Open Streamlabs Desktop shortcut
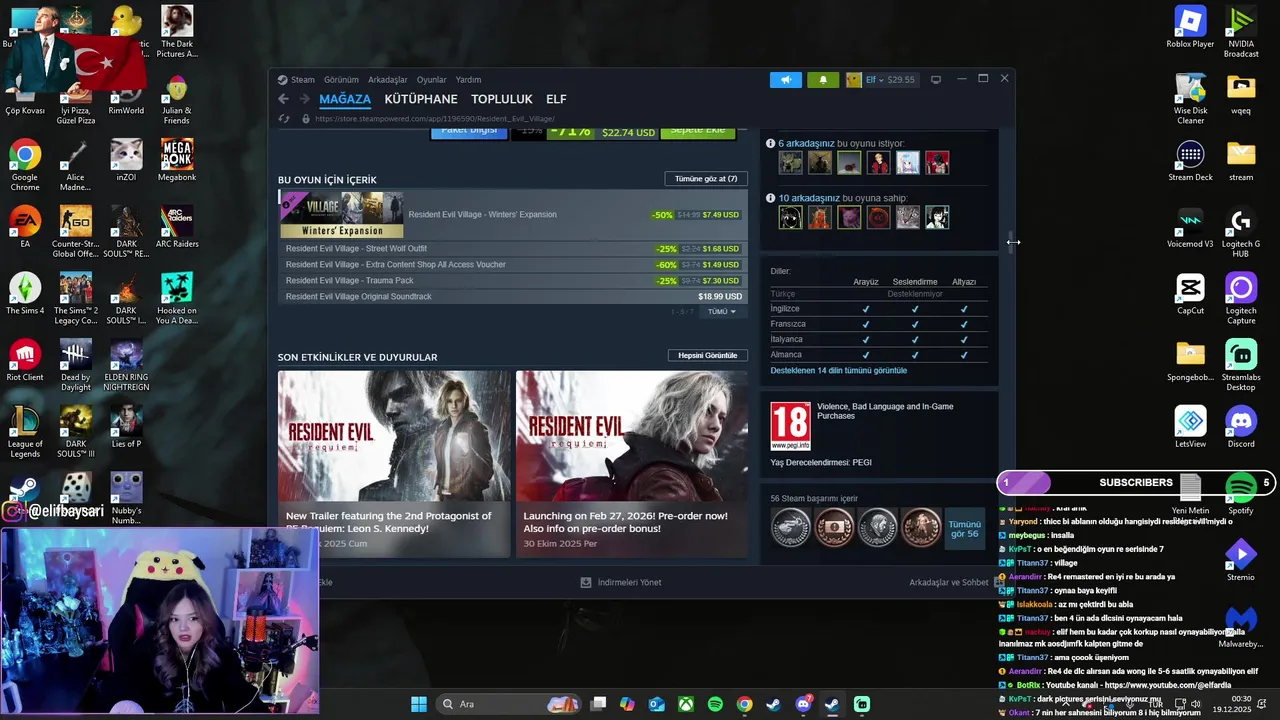 pyautogui.click(x=1241, y=366)
